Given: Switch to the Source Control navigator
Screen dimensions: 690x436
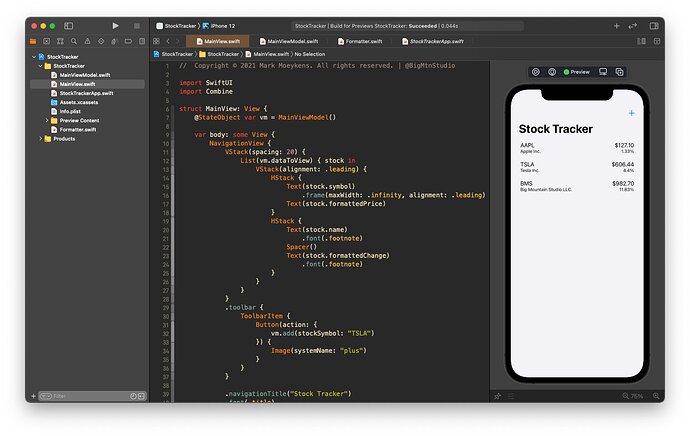Looking at the screenshot, I should tap(47, 41).
